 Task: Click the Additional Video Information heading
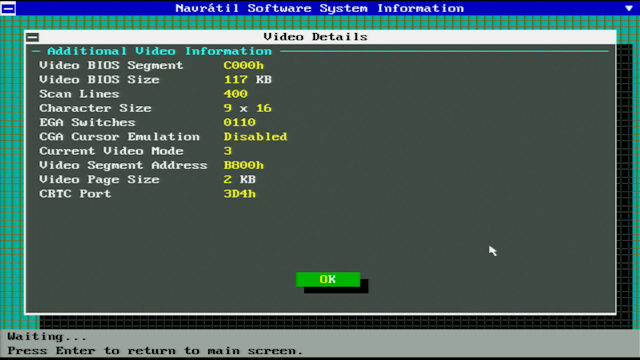pyautogui.click(x=159, y=51)
